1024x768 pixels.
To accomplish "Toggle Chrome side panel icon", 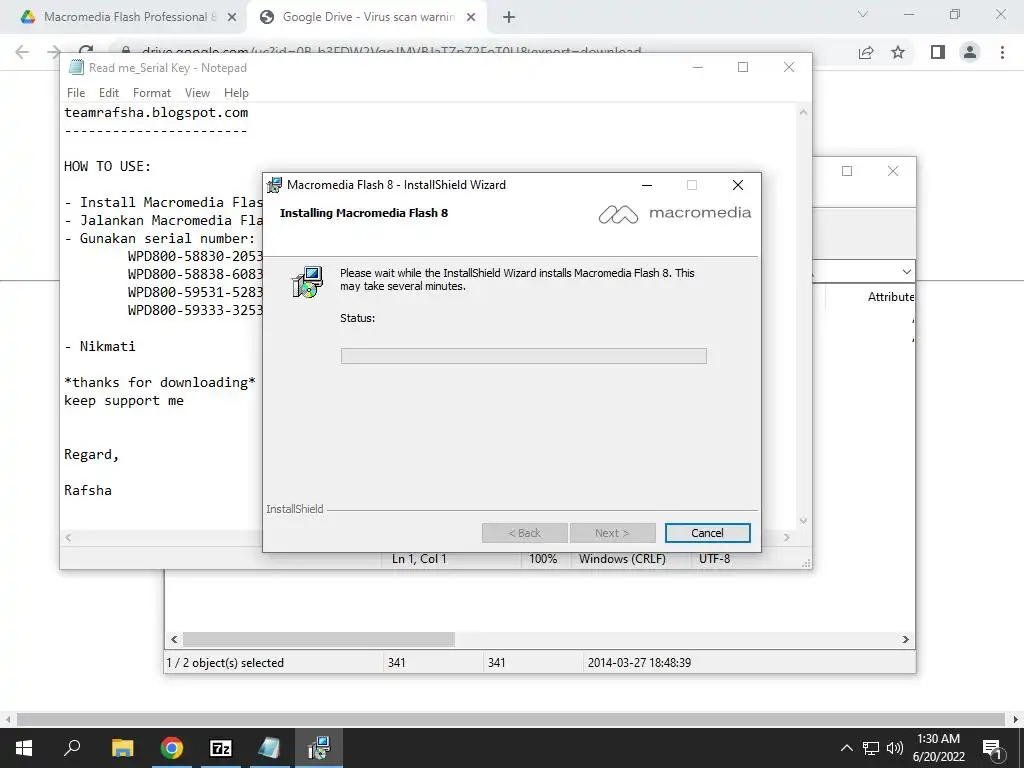I will click(x=938, y=52).
